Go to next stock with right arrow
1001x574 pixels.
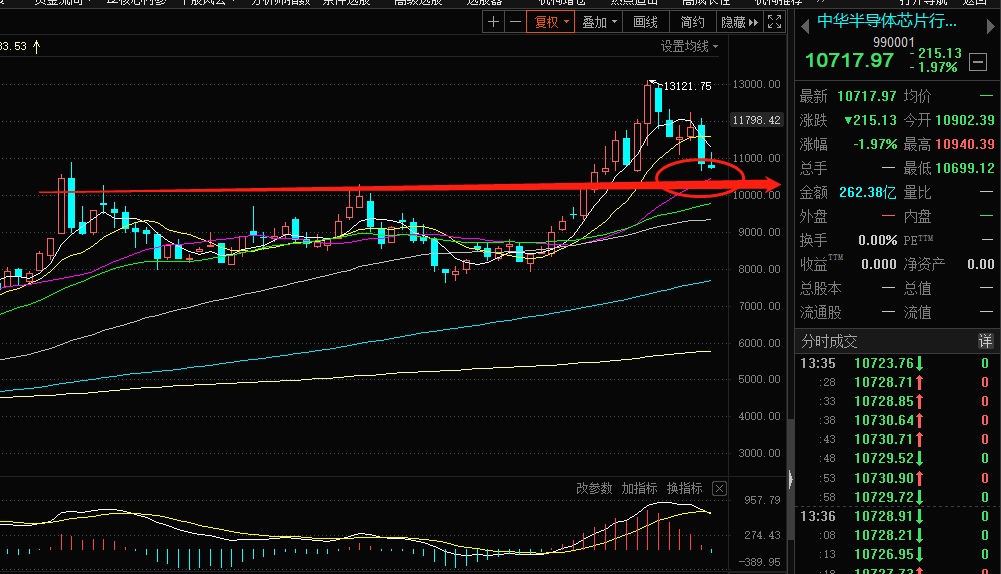point(990,26)
